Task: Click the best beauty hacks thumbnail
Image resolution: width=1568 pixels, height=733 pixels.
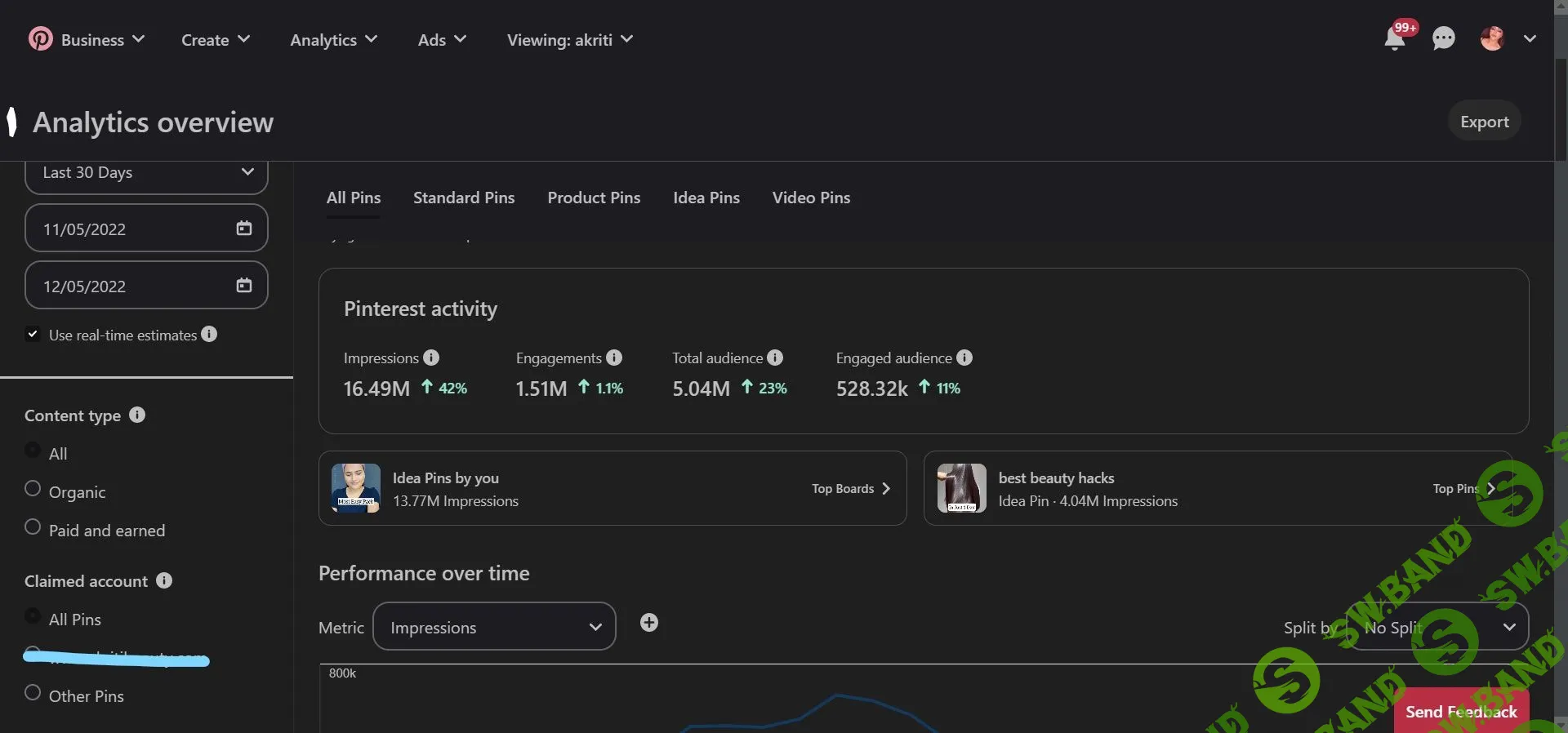Action: tap(961, 488)
